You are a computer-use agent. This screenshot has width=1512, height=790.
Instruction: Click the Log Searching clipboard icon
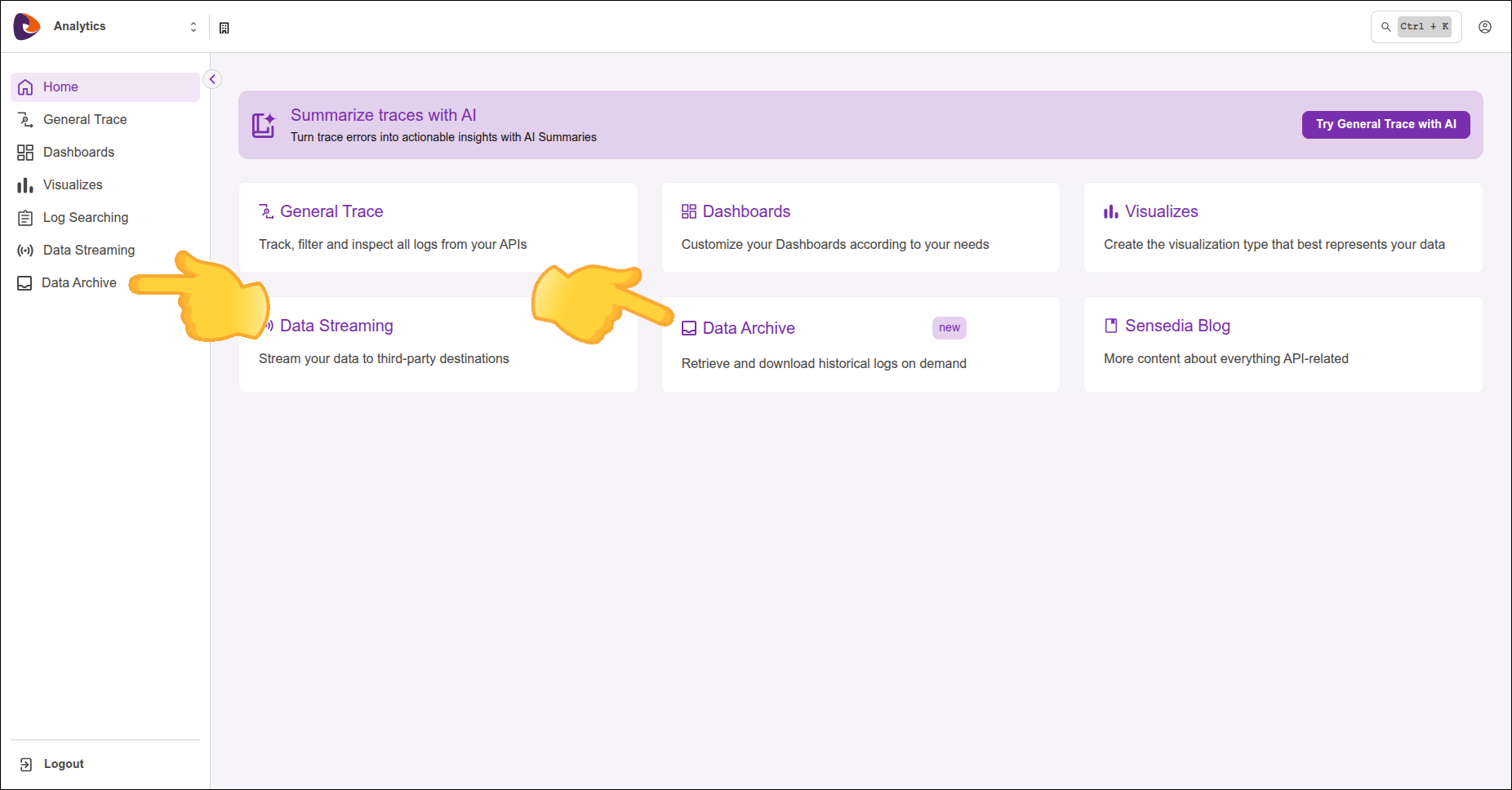[25, 218]
